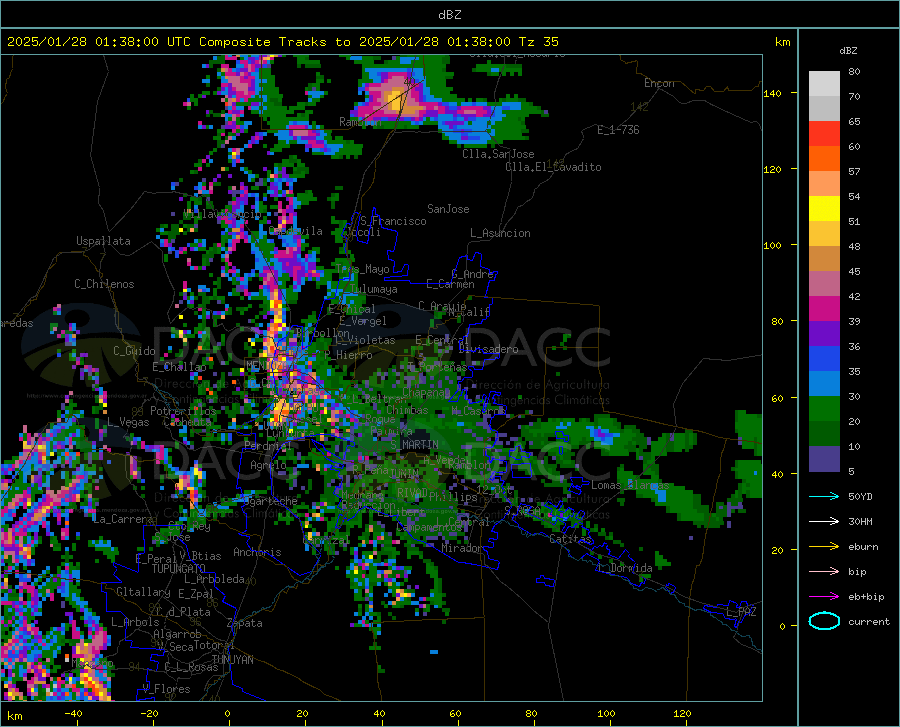Click the yellow eburn arrow in legend

pos(824,546)
